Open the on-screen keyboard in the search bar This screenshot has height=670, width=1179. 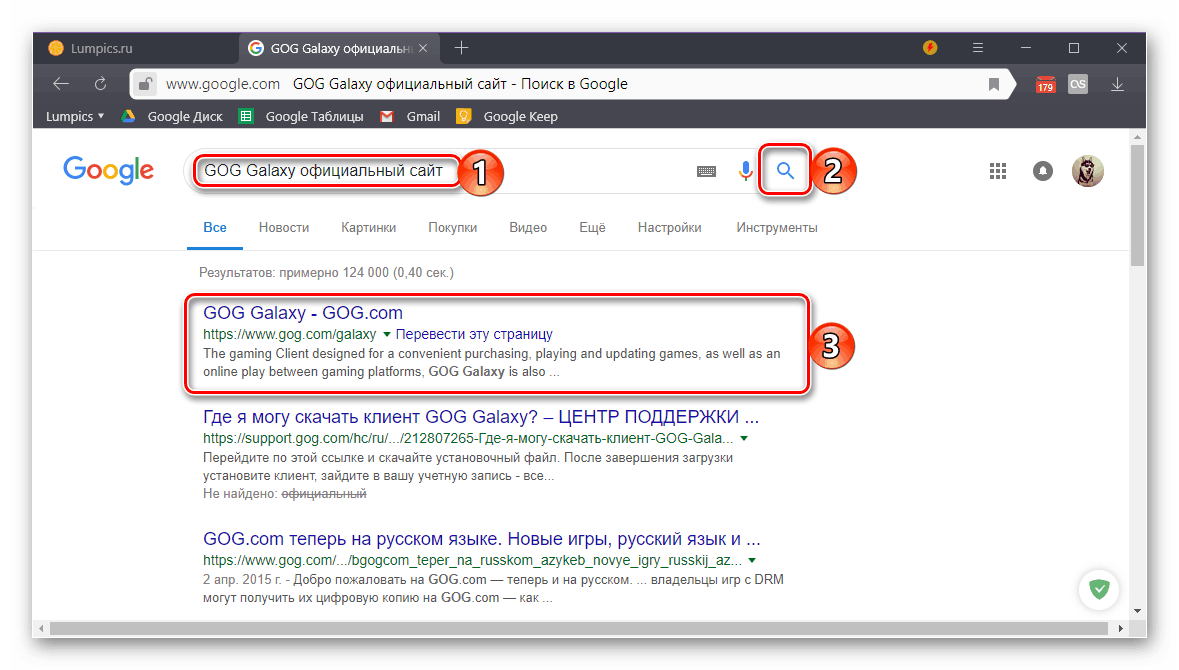click(706, 171)
